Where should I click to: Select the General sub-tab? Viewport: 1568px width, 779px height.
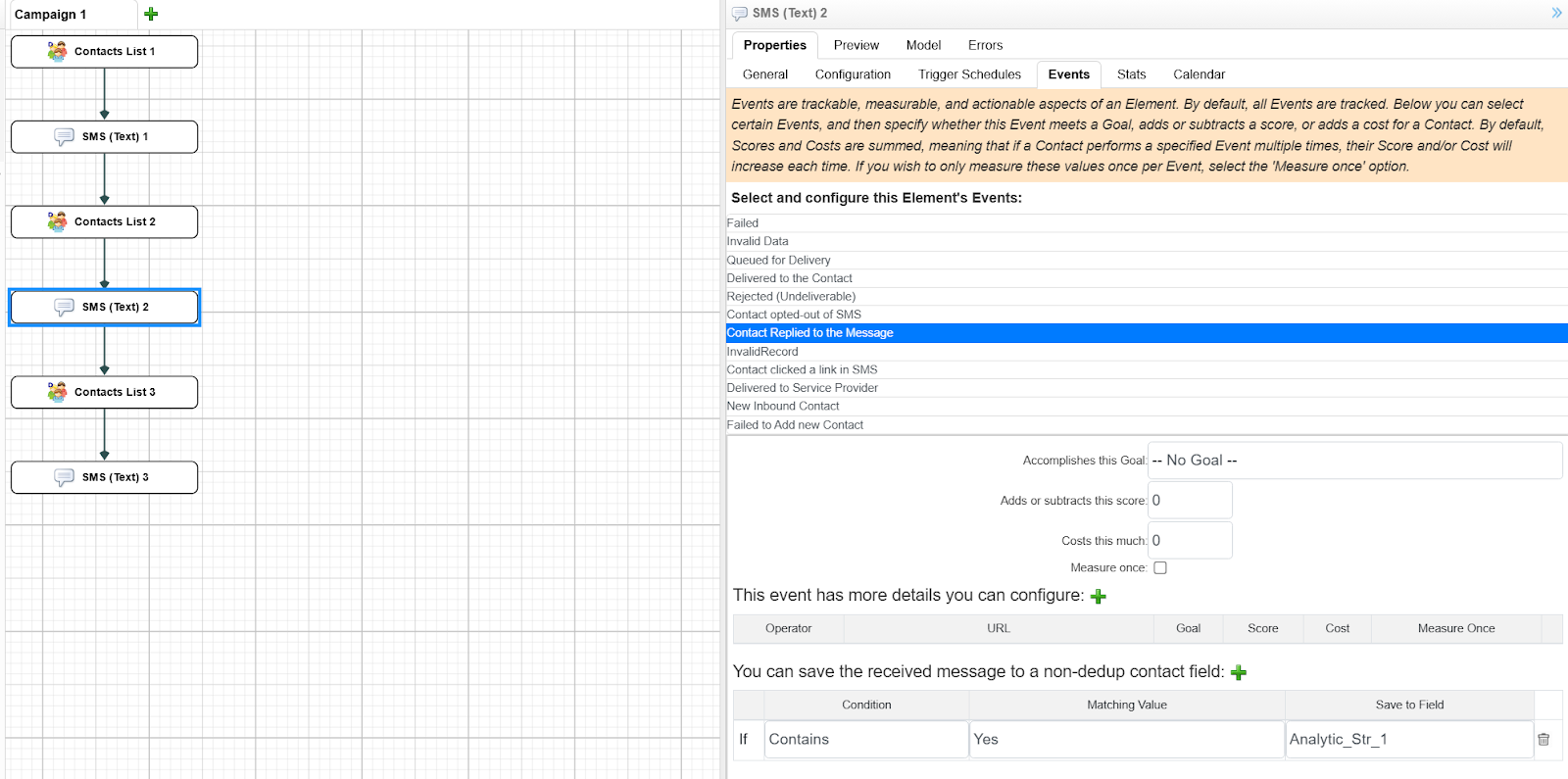765,74
